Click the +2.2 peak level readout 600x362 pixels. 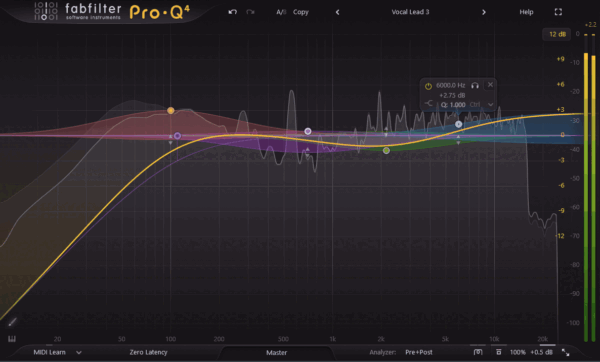(x=590, y=24)
